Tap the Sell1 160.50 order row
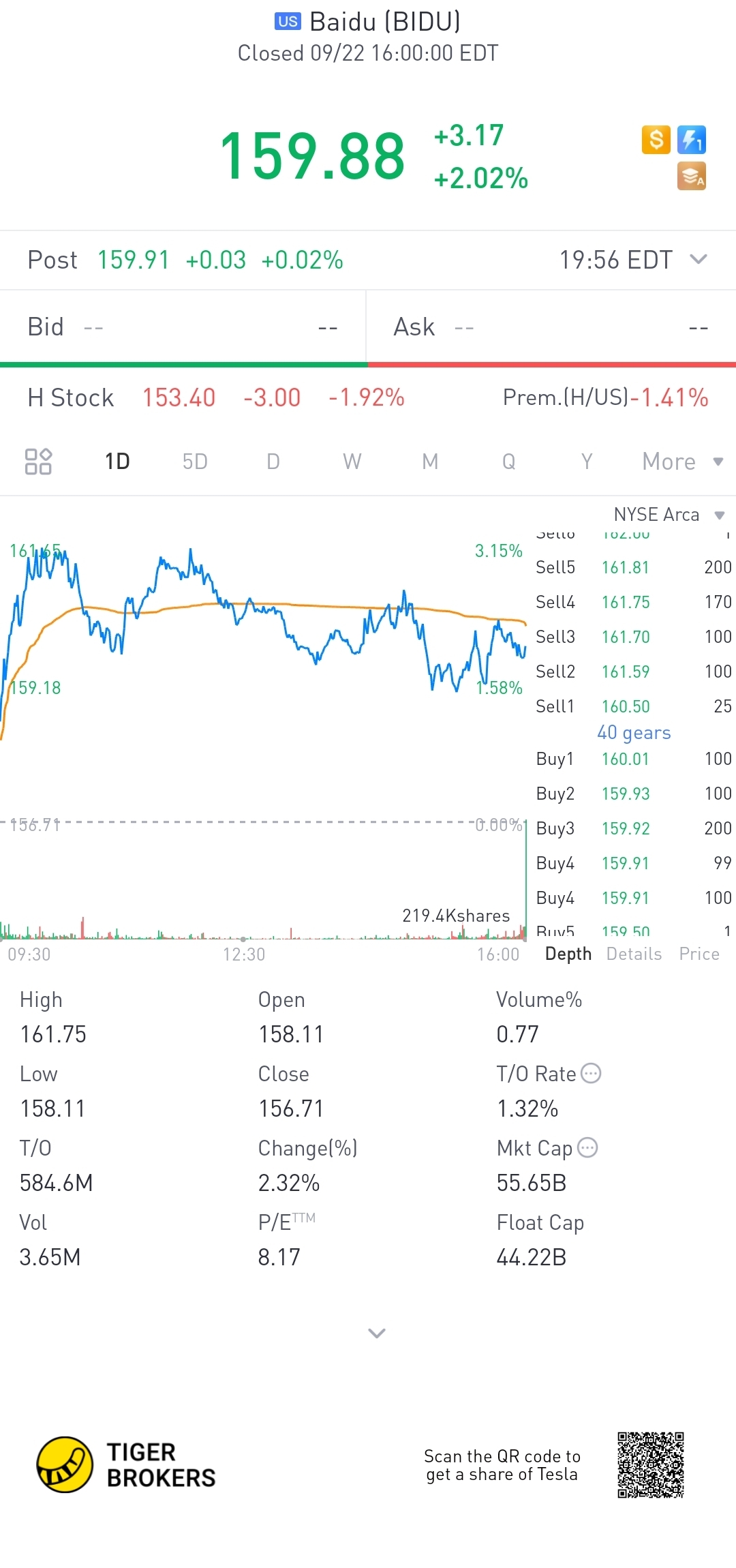This screenshot has width=736, height=1568. pyautogui.click(x=632, y=706)
